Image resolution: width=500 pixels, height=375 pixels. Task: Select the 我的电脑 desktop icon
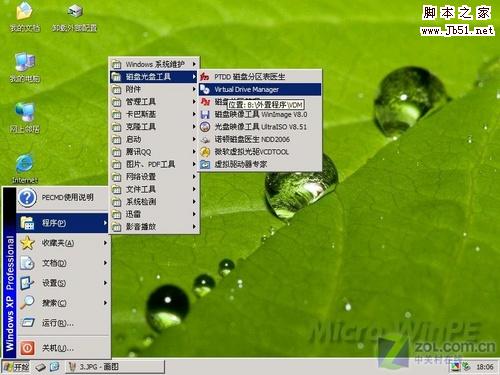pos(25,67)
